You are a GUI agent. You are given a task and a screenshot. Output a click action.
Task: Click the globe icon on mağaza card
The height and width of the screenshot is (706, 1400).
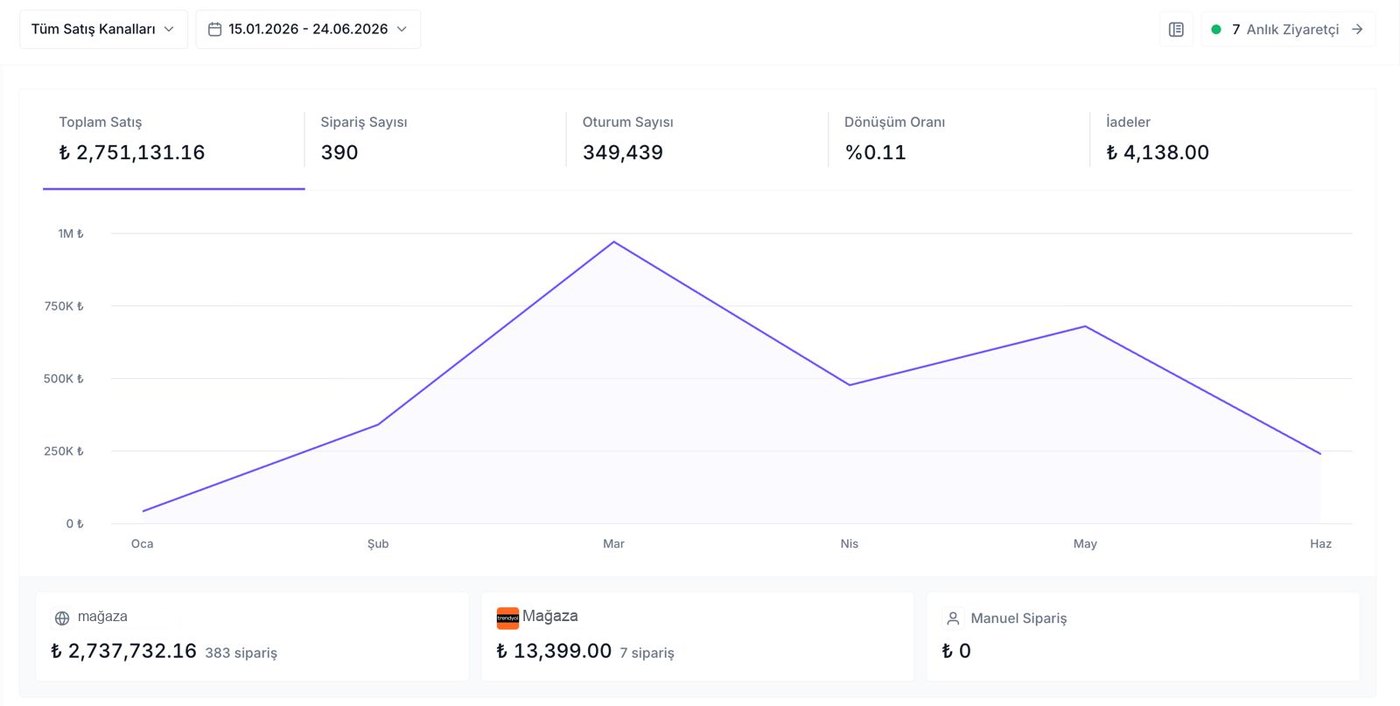(x=62, y=618)
